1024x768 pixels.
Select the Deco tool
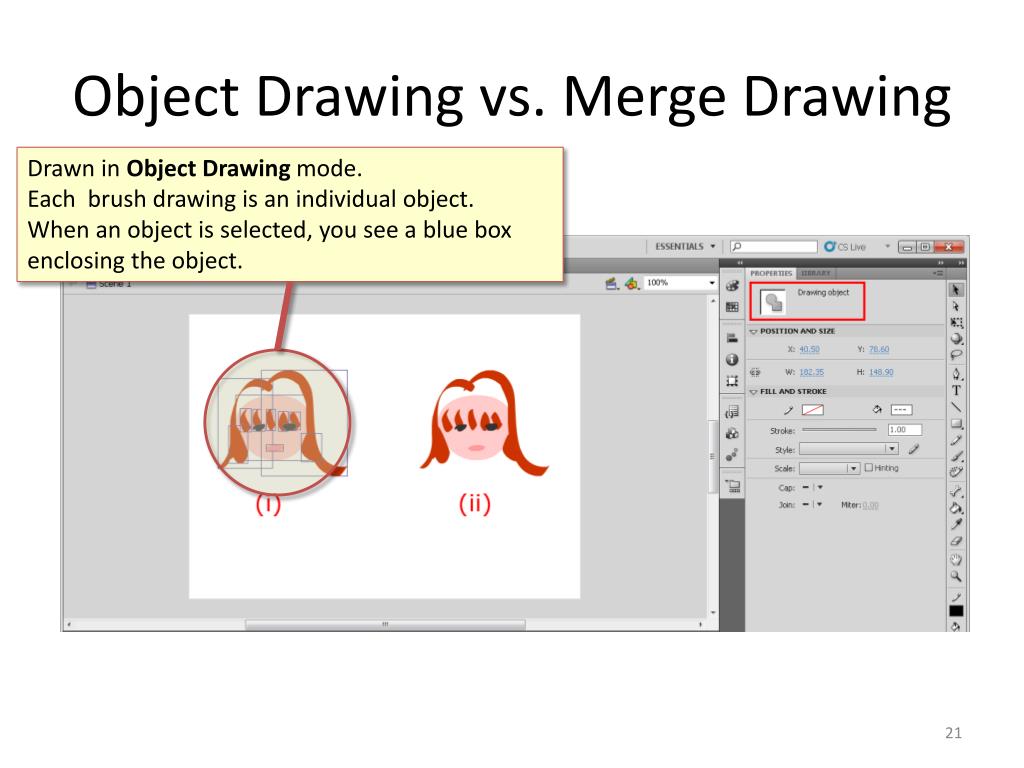[x=956, y=472]
